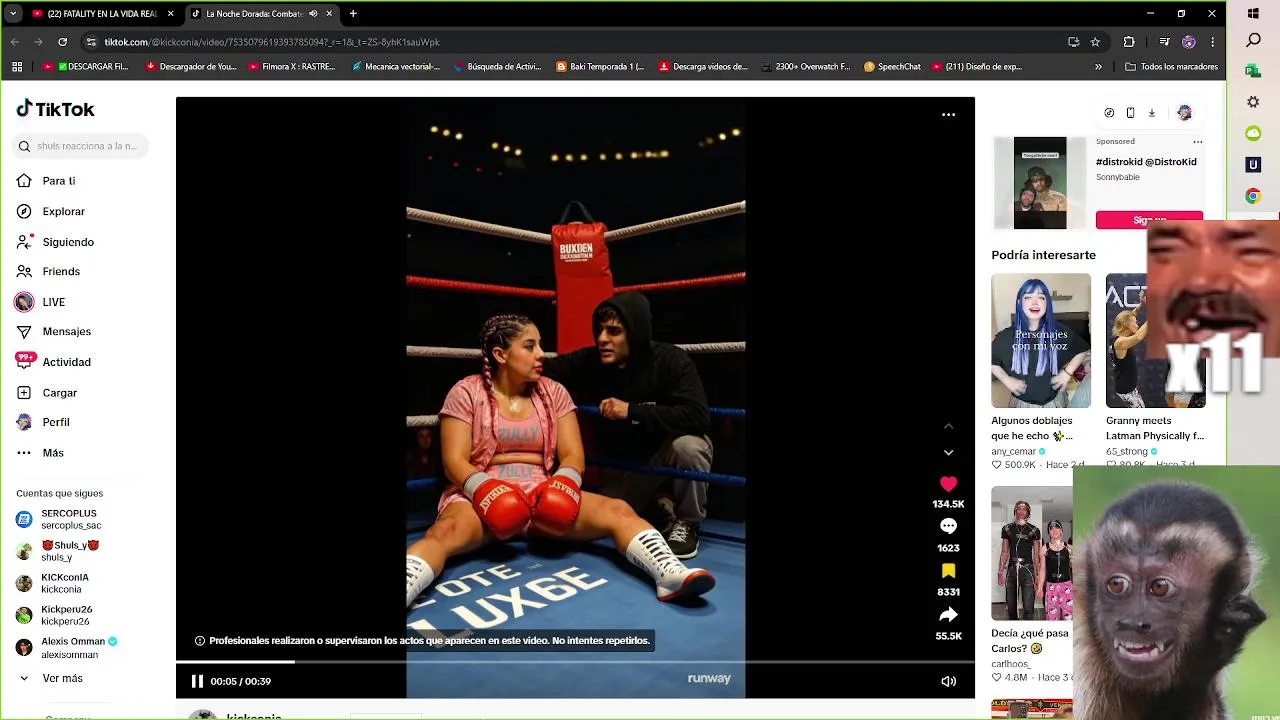Open the browser extensions icon

[1129, 42]
